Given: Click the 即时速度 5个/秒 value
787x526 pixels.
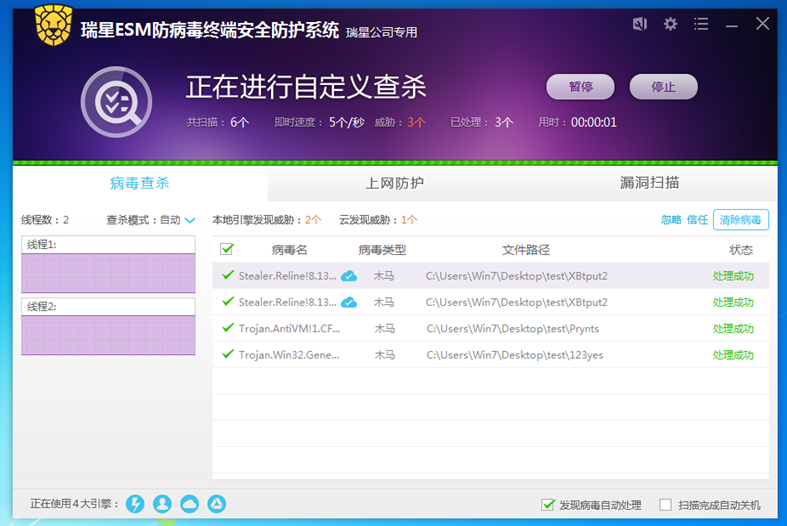Looking at the screenshot, I should 319,122.
